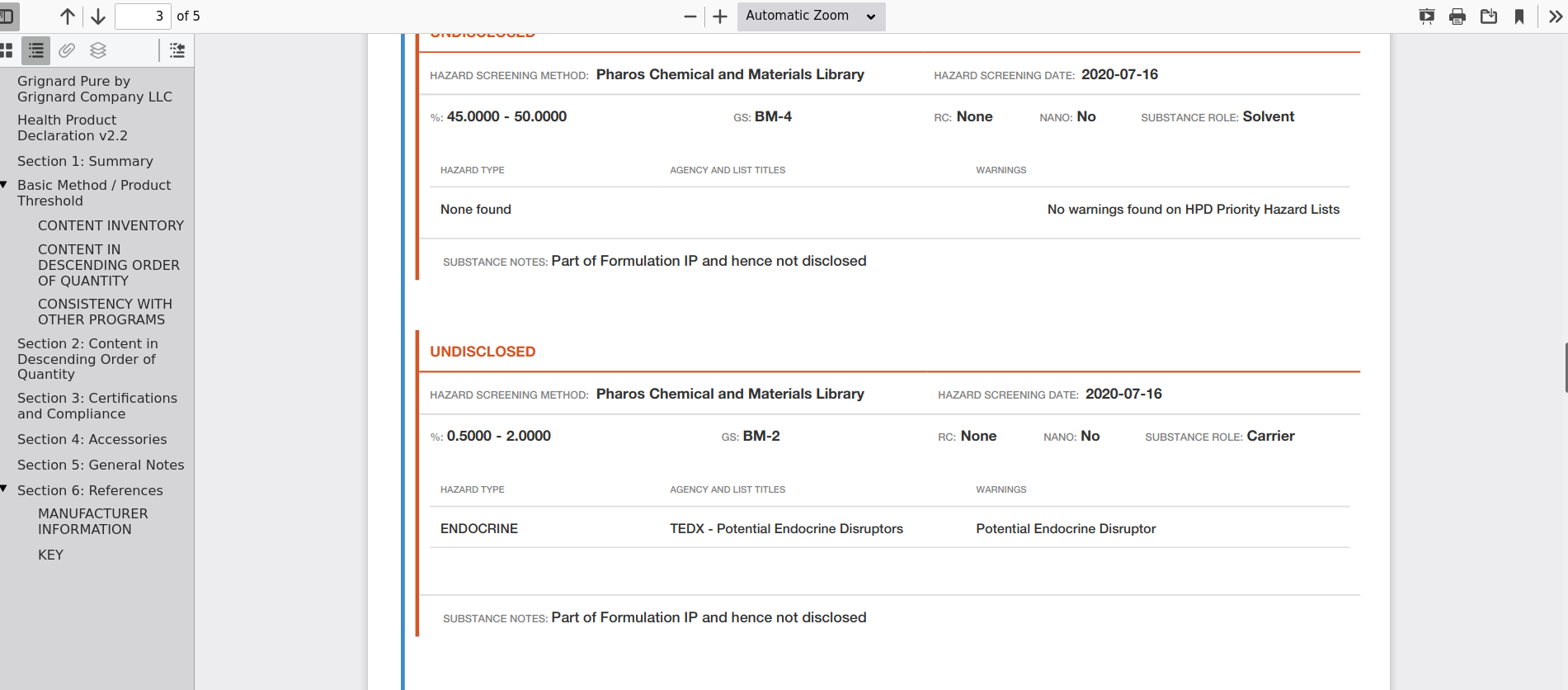This screenshot has width=1568, height=690.
Task: Open Section 6: References outline item
Action: coord(90,490)
